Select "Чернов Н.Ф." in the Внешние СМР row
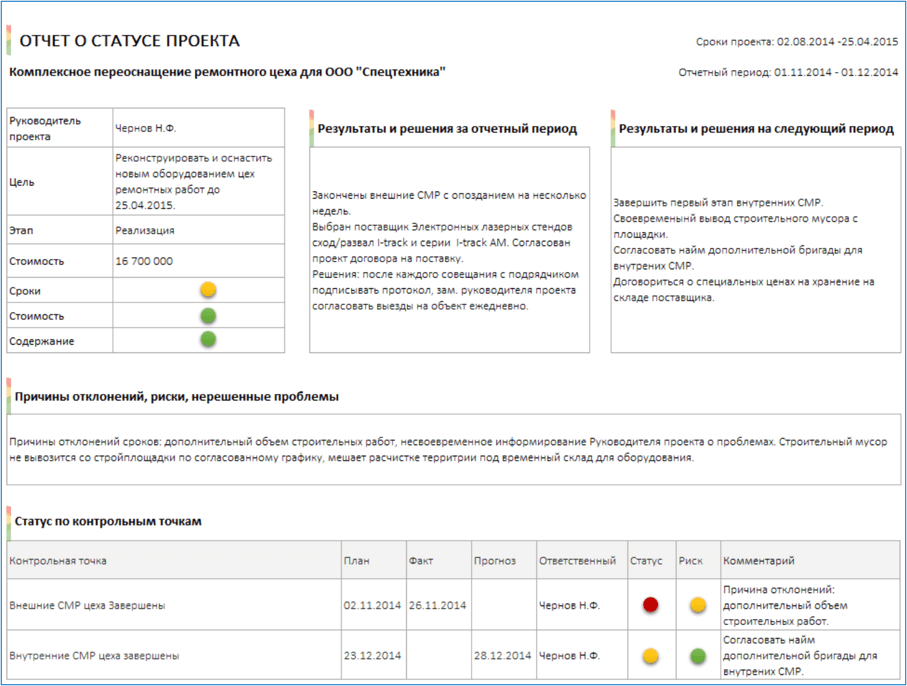This screenshot has width=907, height=686. (x=570, y=606)
